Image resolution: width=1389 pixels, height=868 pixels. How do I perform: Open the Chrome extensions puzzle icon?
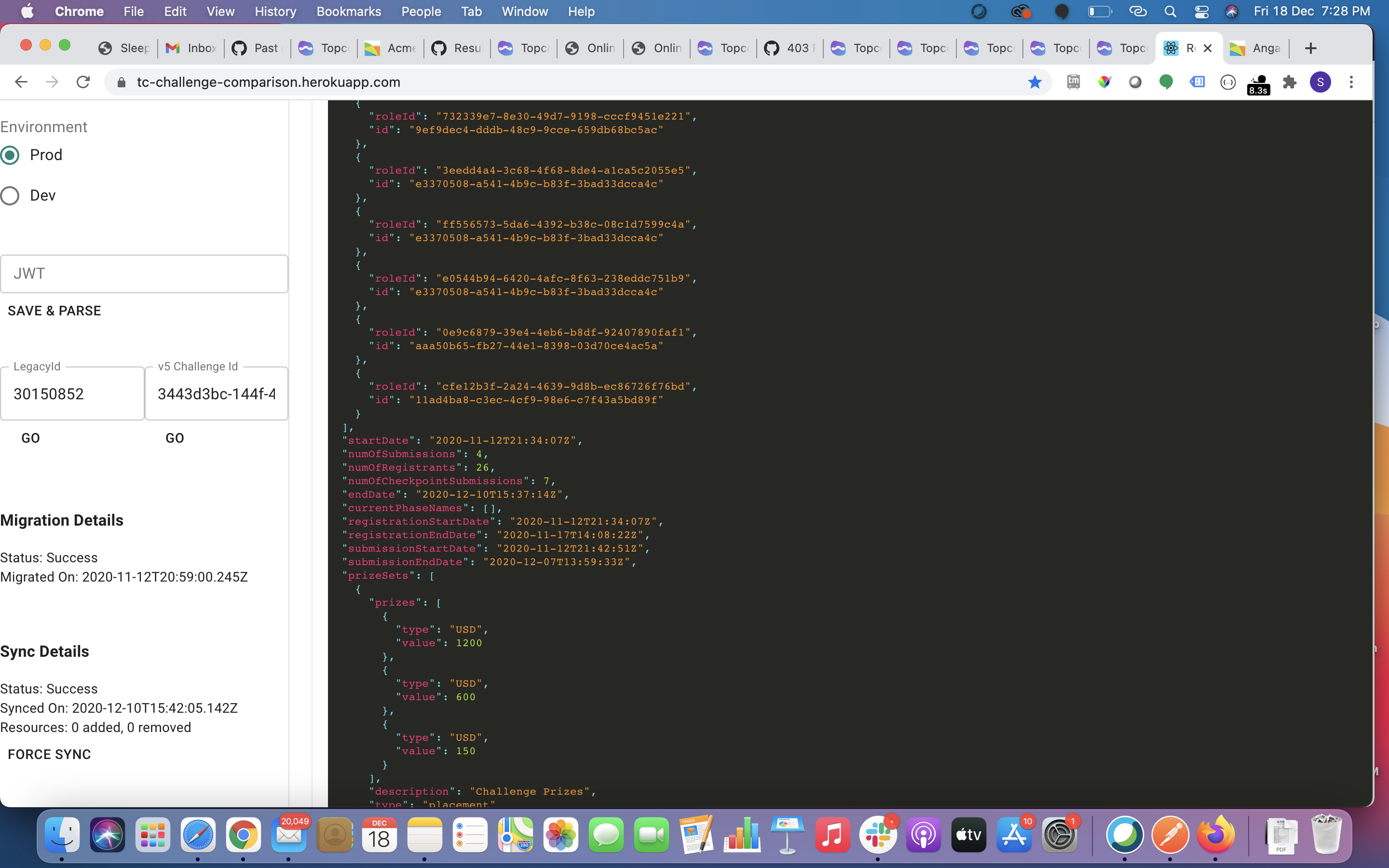(1290, 82)
